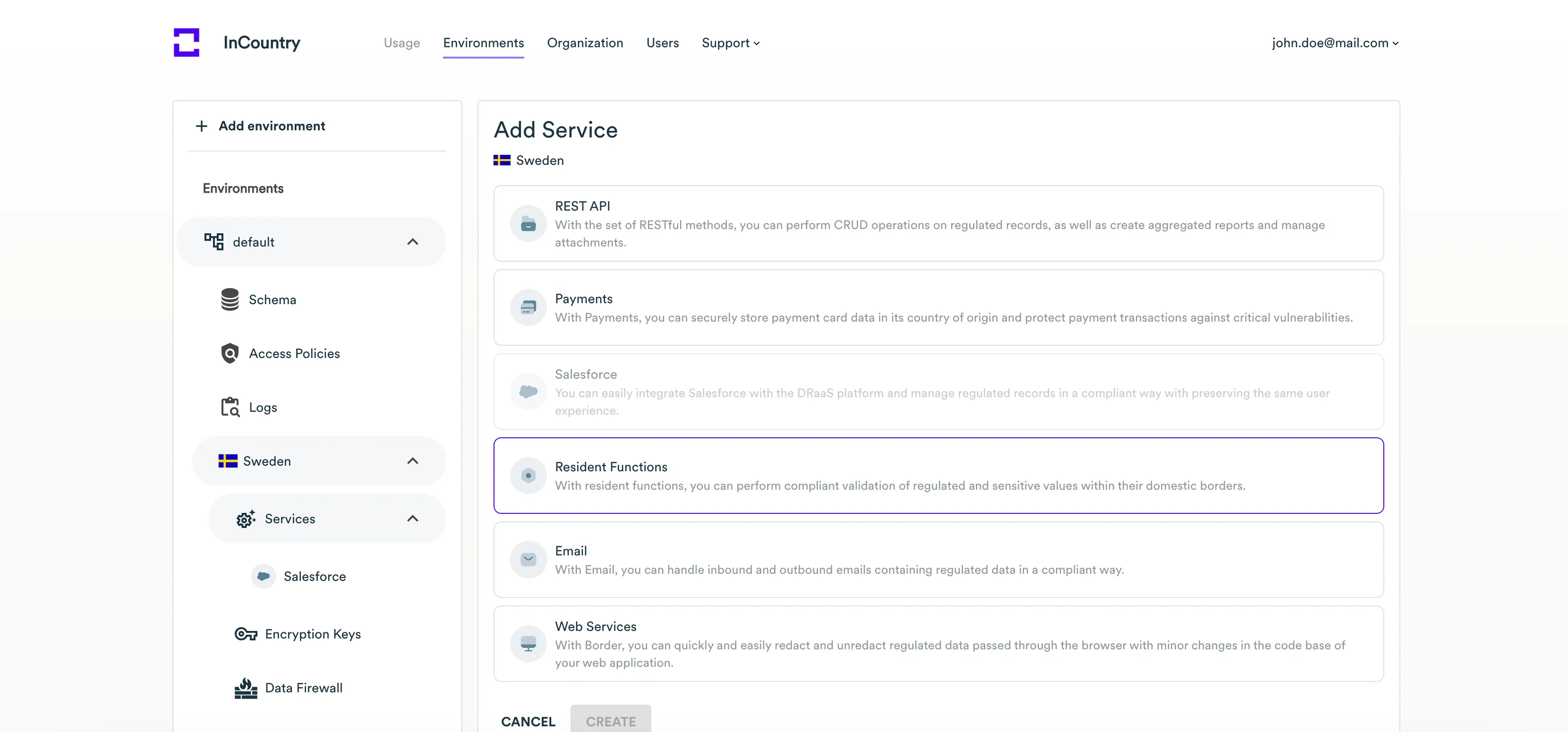The width and height of the screenshot is (1568, 732).
Task: Select the REST API service option
Action: pos(938,223)
